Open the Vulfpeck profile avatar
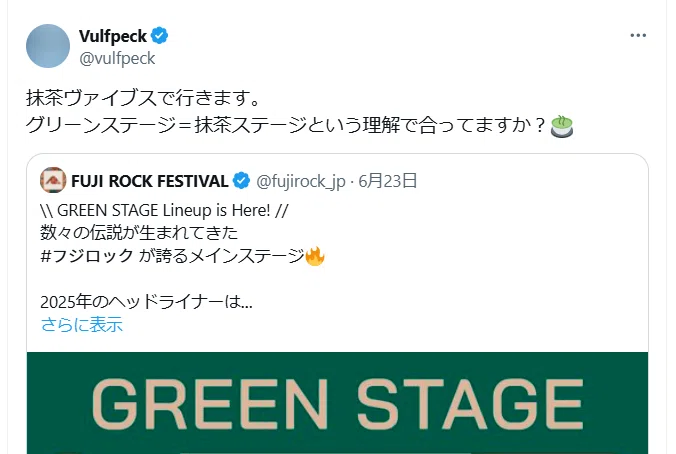 tap(48, 46)
